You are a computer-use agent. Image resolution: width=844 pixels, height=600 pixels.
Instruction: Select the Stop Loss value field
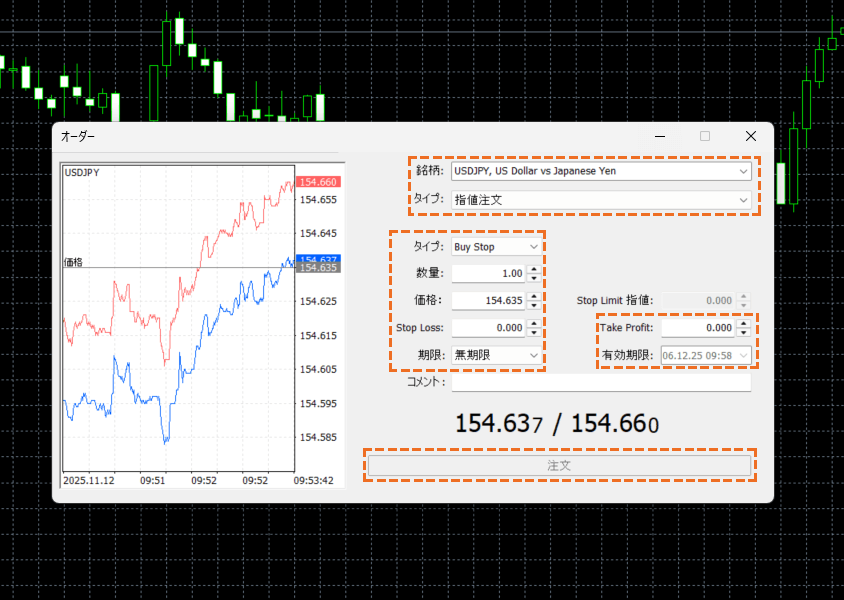coord(488,327)
